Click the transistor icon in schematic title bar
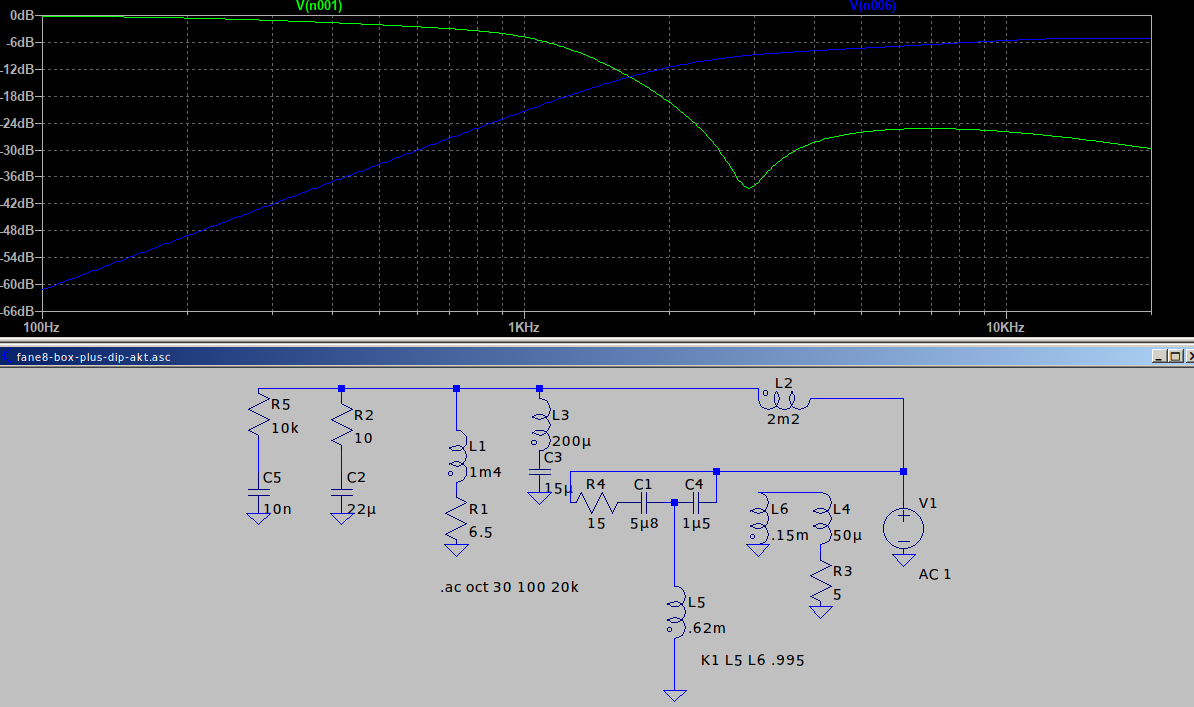1194x707 pixels. click(8, 357)
